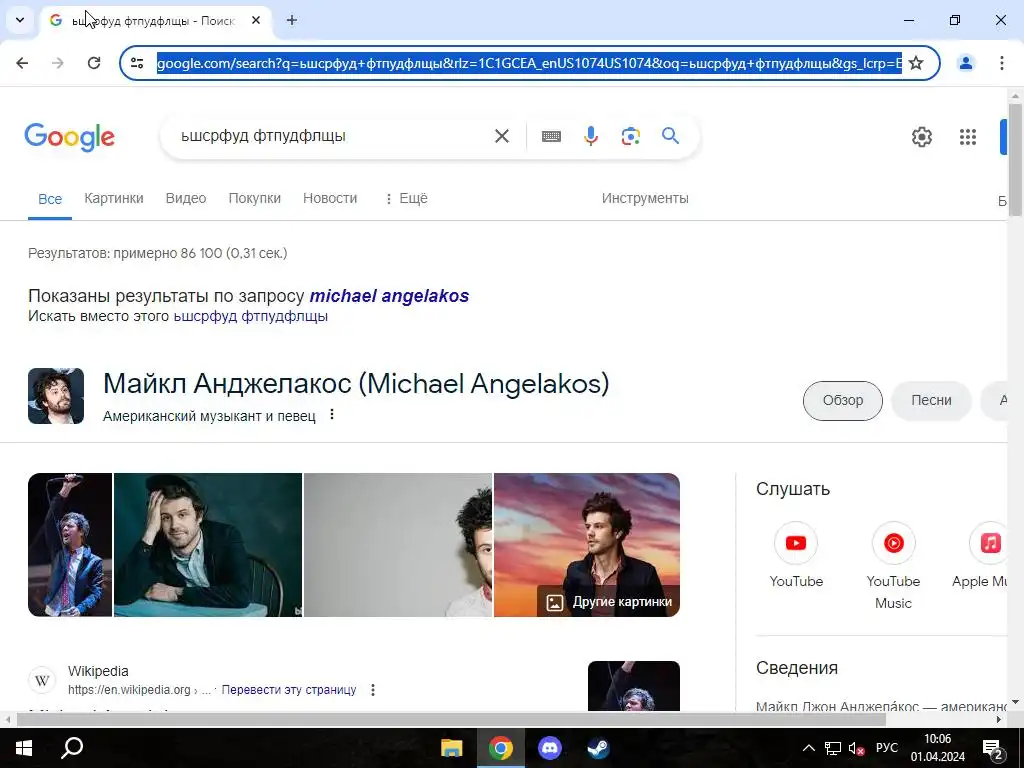Viewport: 1024px width, 768px height.
Task: Click Michael Angelakos profile thumbnail
Action: pyautogui.click(x=56, y=396)
